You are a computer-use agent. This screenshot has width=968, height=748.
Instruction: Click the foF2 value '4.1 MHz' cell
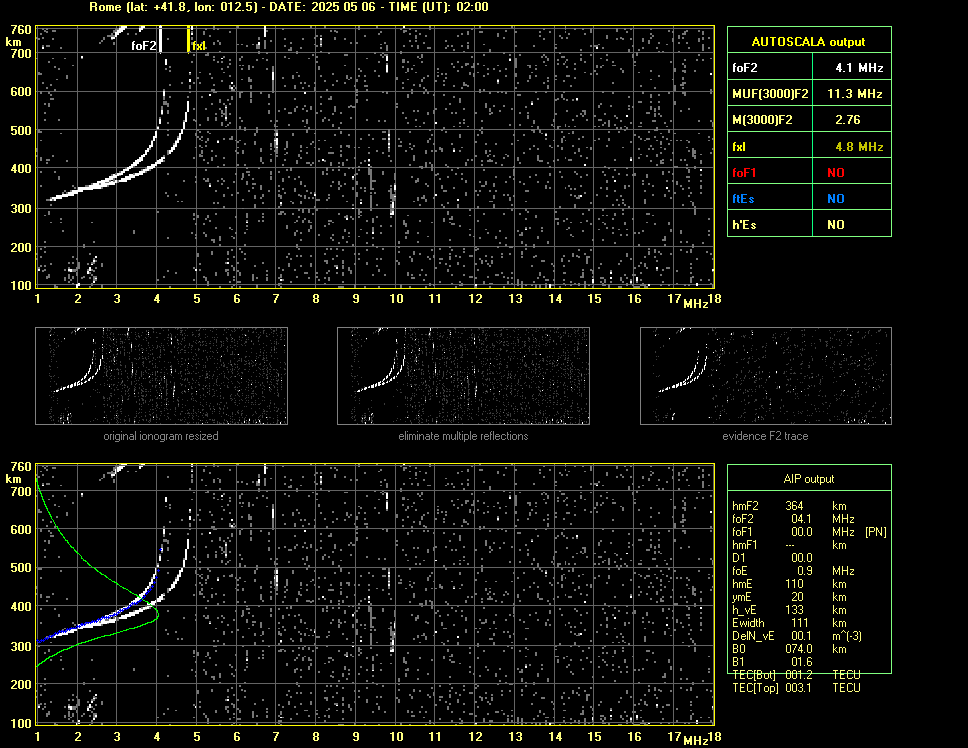pos(852,67)
